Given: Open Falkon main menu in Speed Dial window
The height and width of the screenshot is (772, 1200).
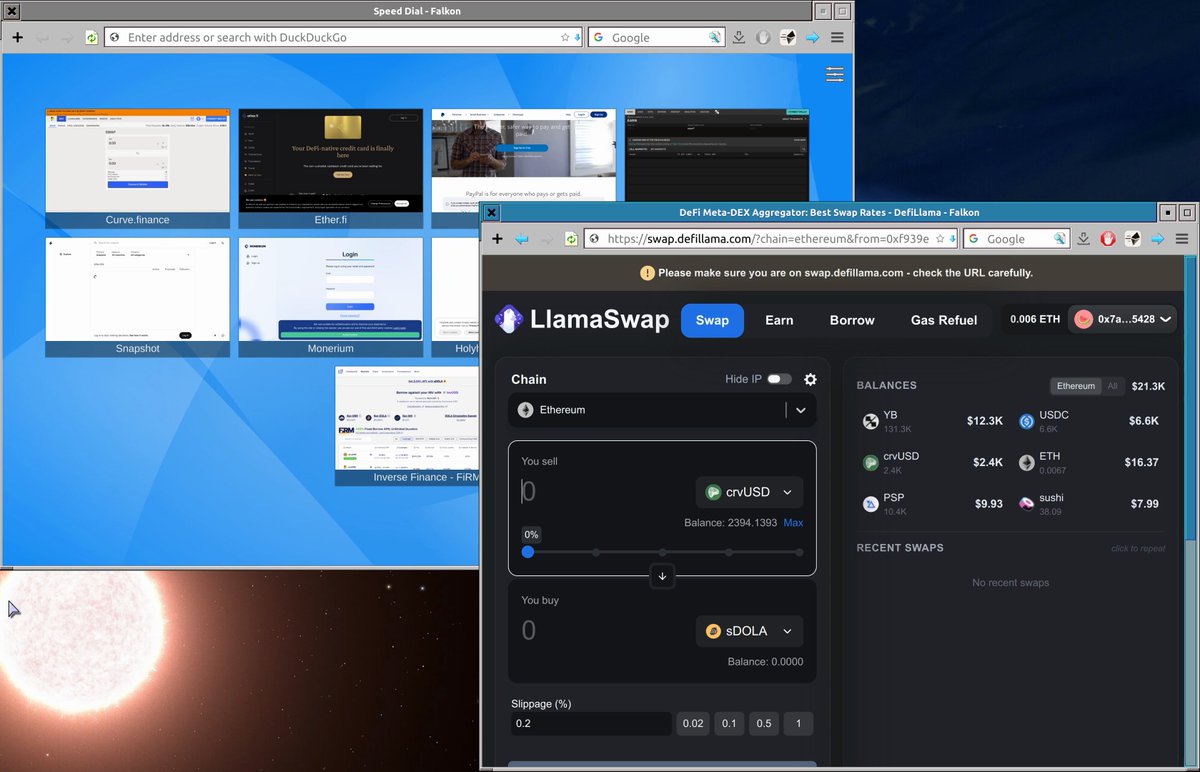Looking at the screenshot, I should click(838, 37).
